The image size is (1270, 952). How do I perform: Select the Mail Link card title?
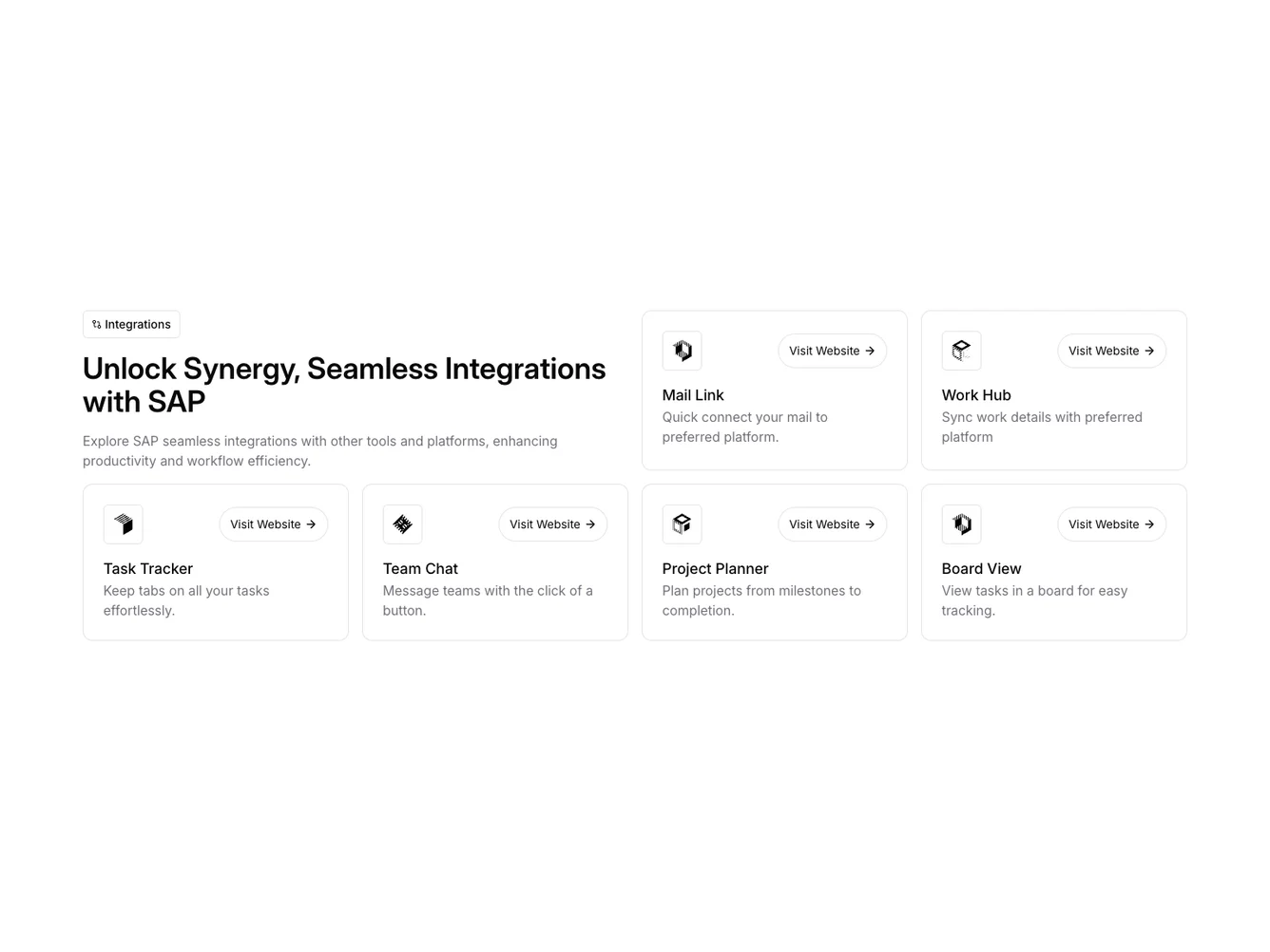click(x=693, y=395)
